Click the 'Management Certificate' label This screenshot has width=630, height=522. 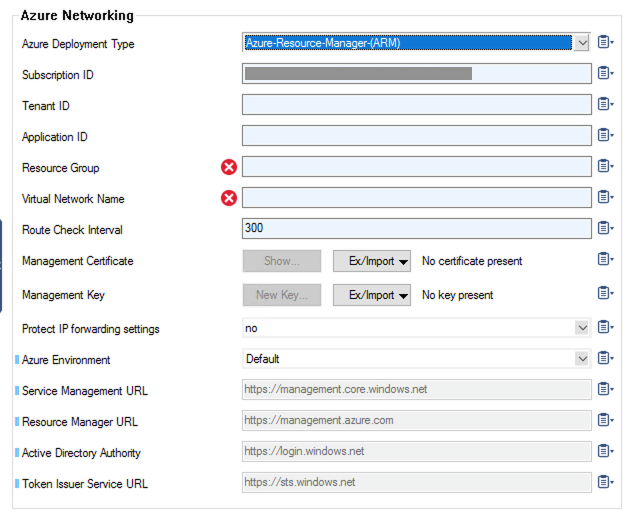[x=78, y=261]
